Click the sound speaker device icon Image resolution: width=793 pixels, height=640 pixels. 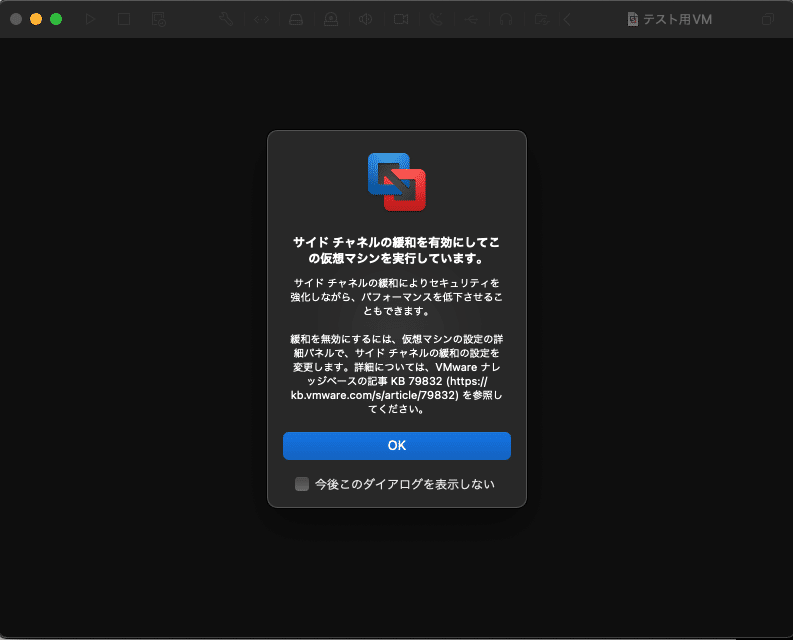(365, 19)
